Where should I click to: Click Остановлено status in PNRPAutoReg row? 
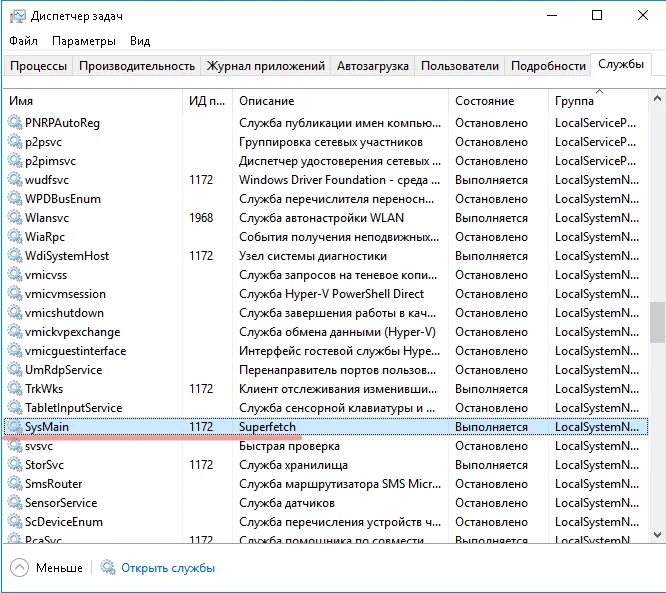[491, 123]
